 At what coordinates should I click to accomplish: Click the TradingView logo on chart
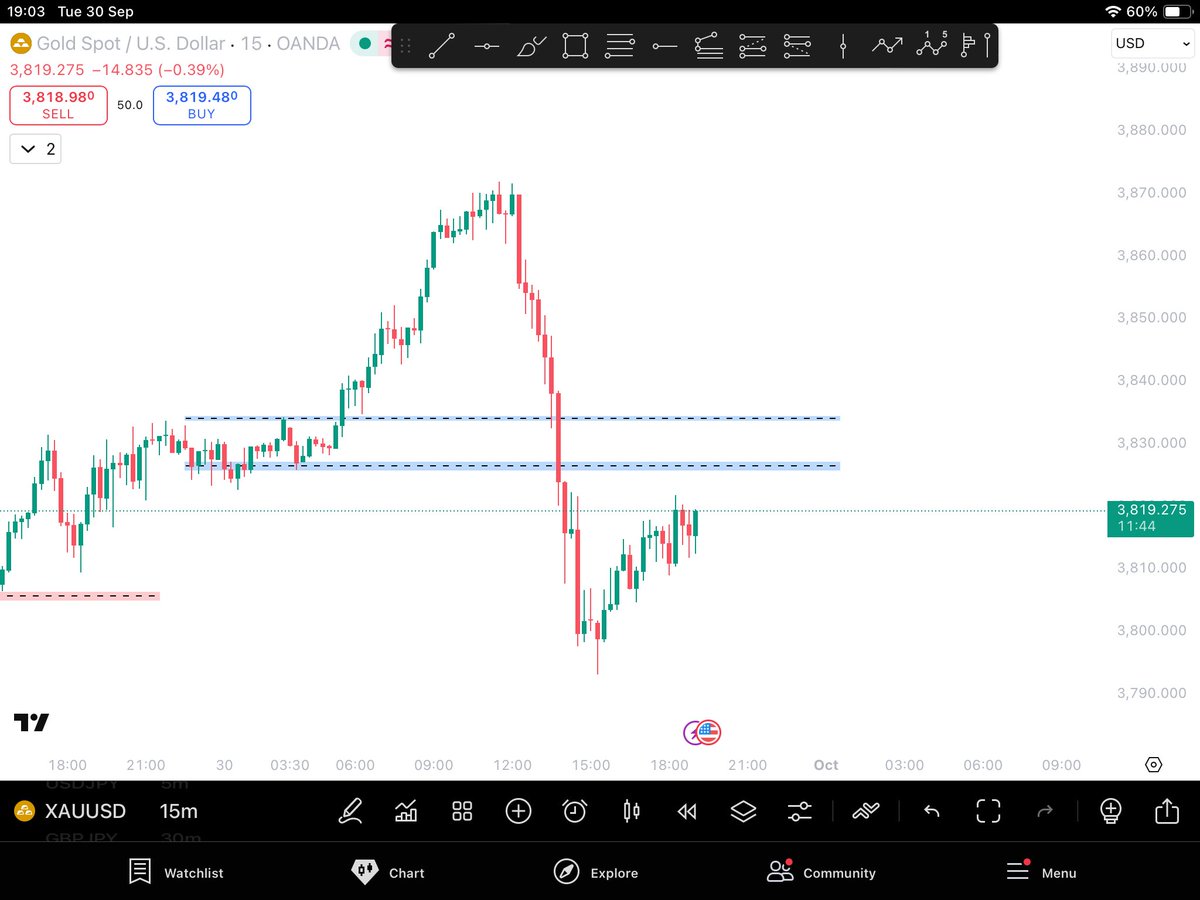[x=32, y=722]
